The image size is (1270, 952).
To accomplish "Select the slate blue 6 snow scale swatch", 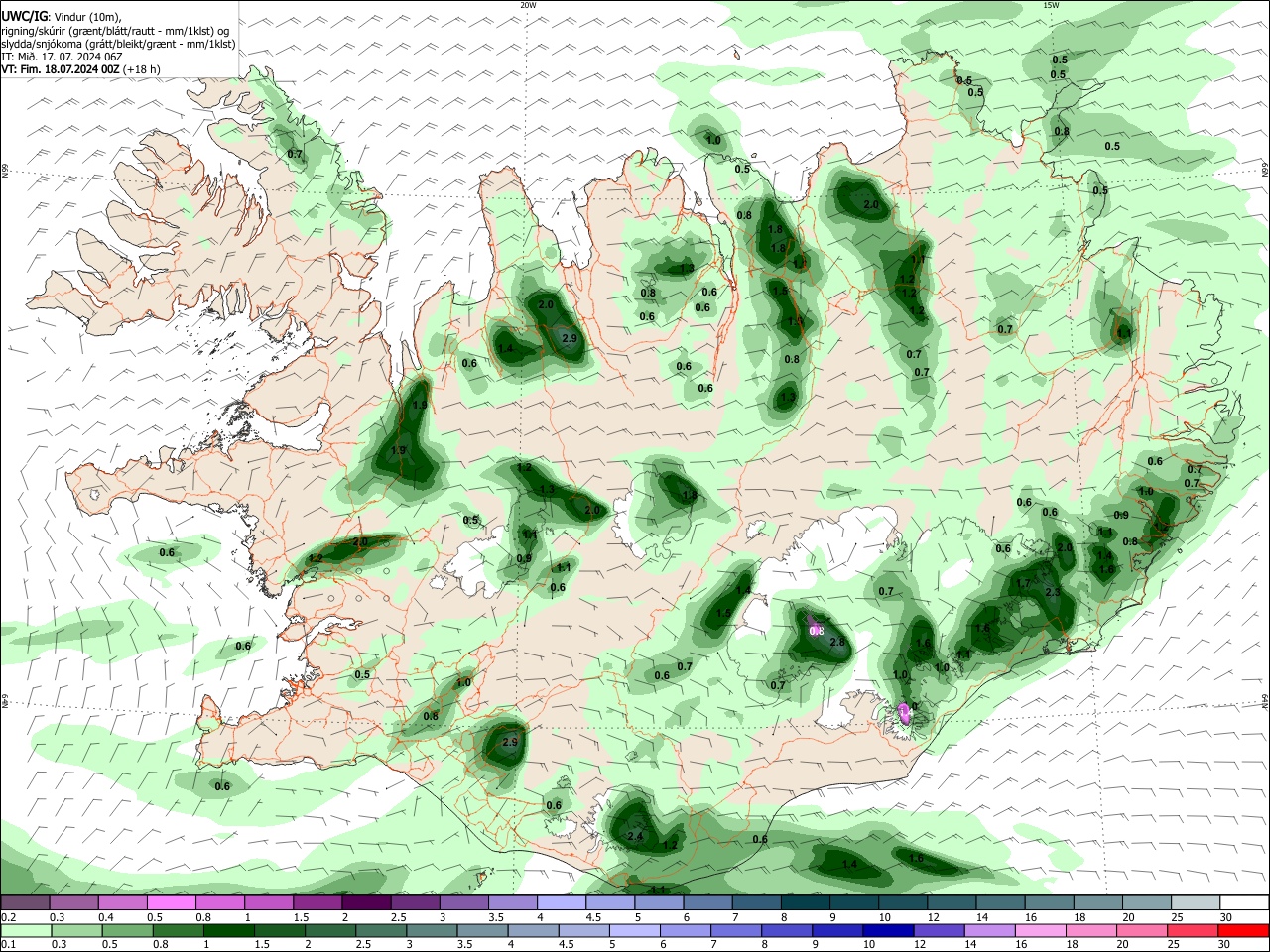I will [x=708, y=903].
